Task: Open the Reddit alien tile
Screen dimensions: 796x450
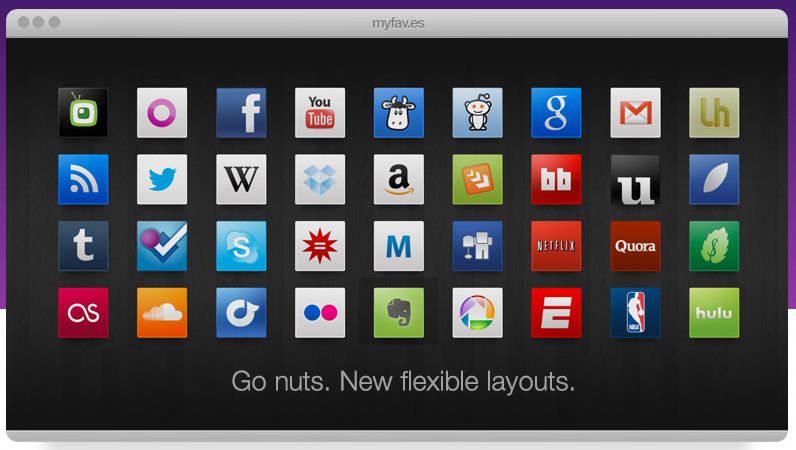Action: tap(478, 113)
